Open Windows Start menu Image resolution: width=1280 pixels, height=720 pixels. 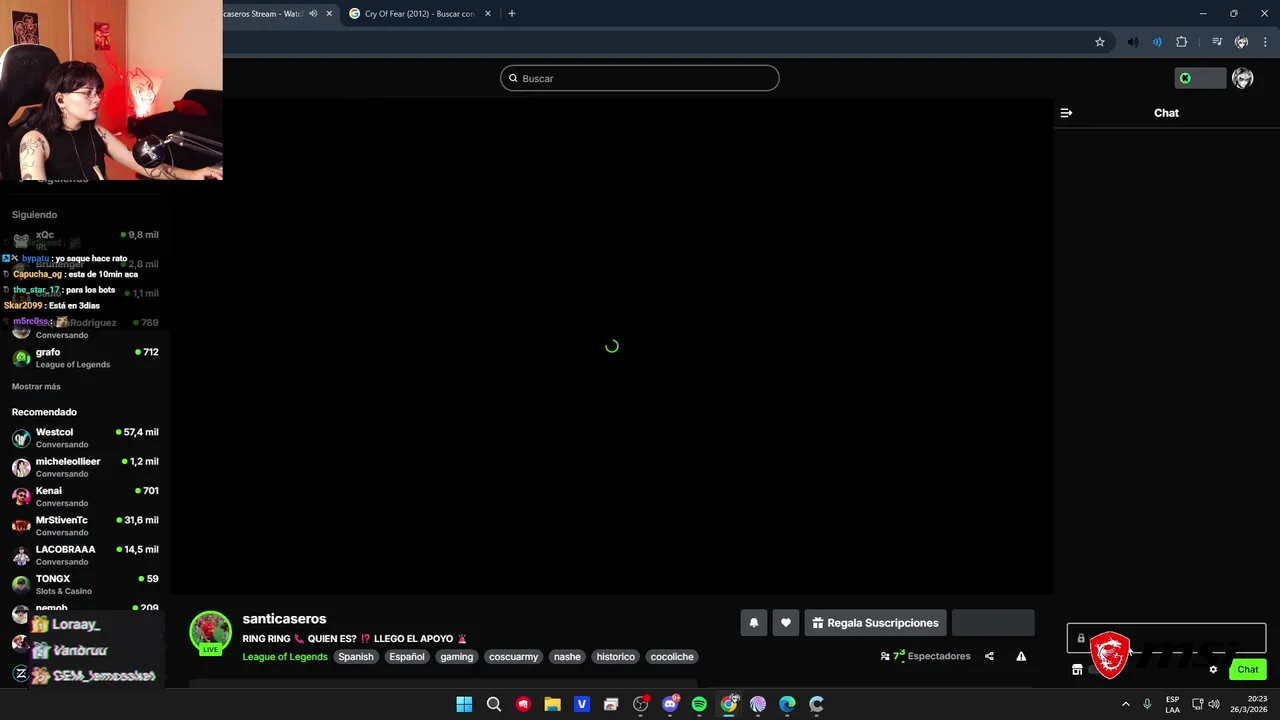(464, 704)
